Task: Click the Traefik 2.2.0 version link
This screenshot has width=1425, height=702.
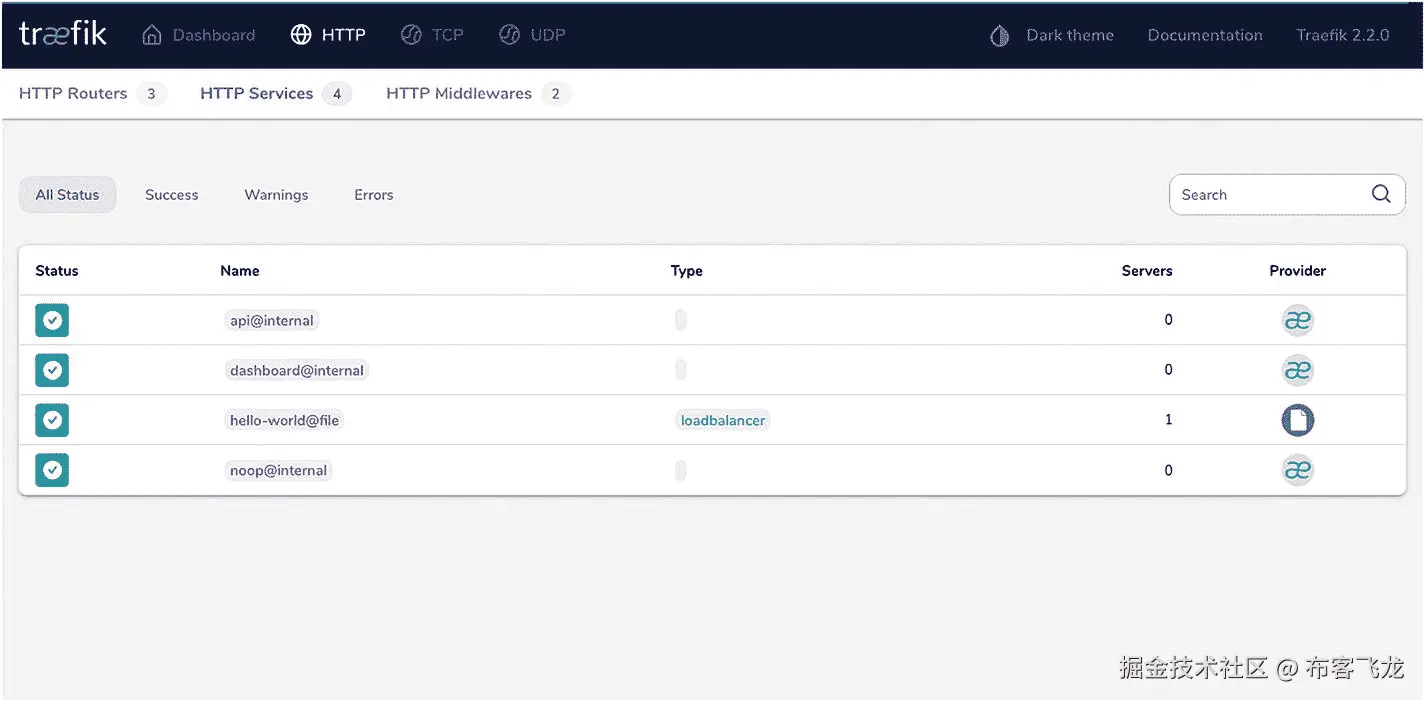Action: pyautogui.click(x=1343, y=35)
